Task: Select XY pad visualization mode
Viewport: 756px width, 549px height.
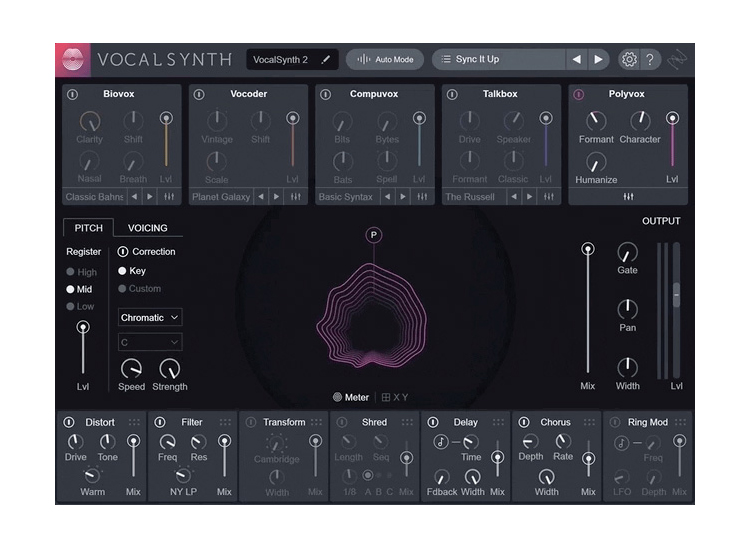Action: pyautogui.click(x=395, y=398)
